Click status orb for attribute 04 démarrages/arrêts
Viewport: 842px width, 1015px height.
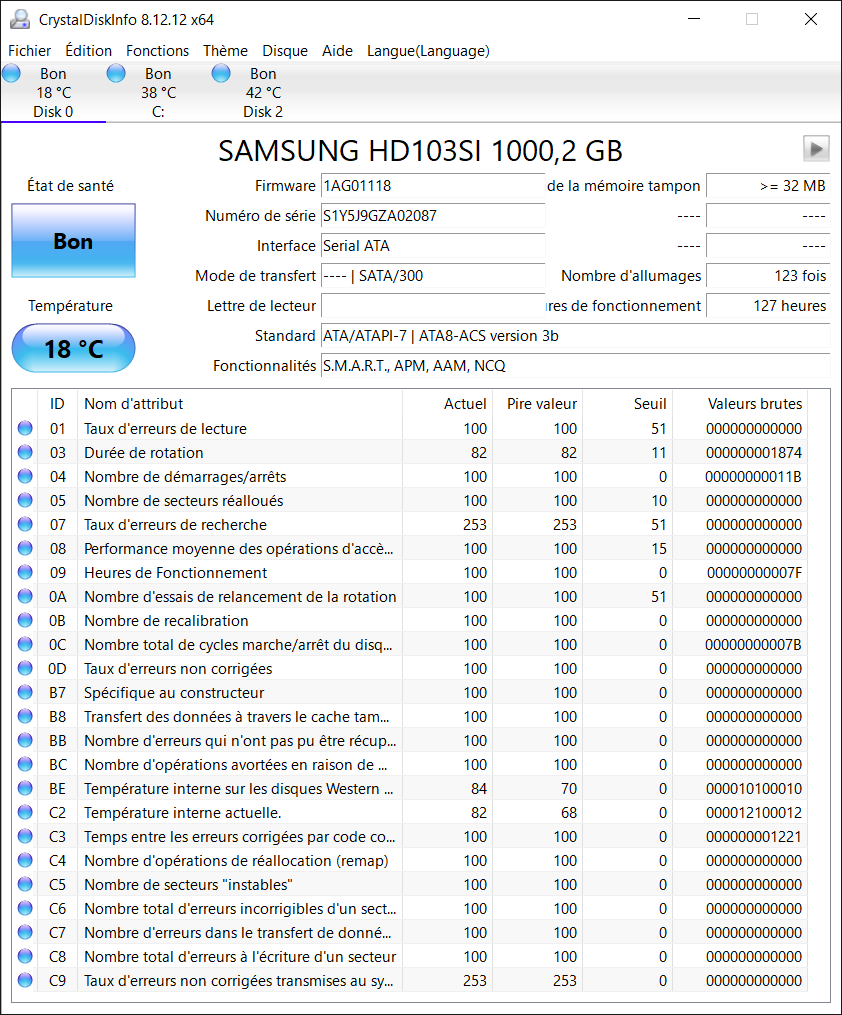25,476
